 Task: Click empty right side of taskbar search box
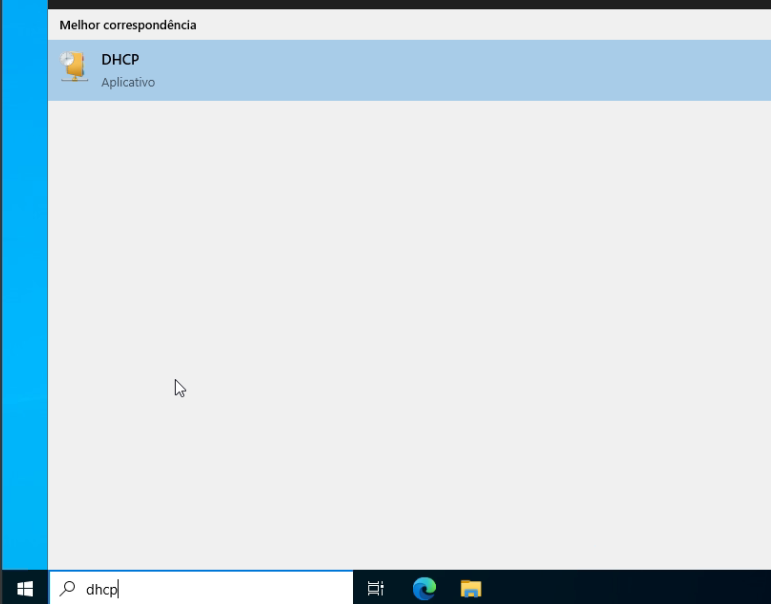pyautogui.click(x=300, y=589)
